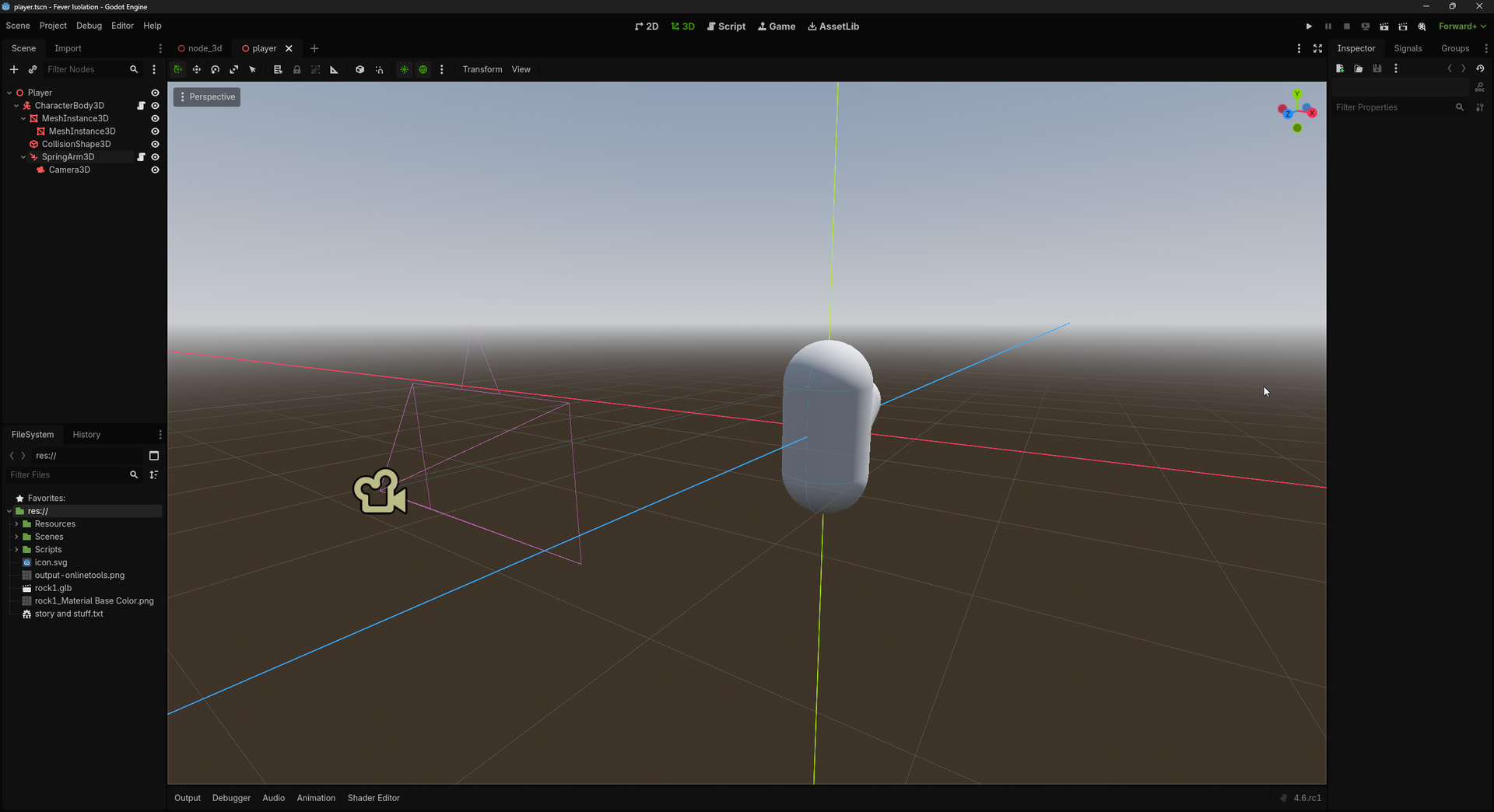Screen dimensions: 1494x812
Task: Switch to the Script workspace
Action: 726,26
